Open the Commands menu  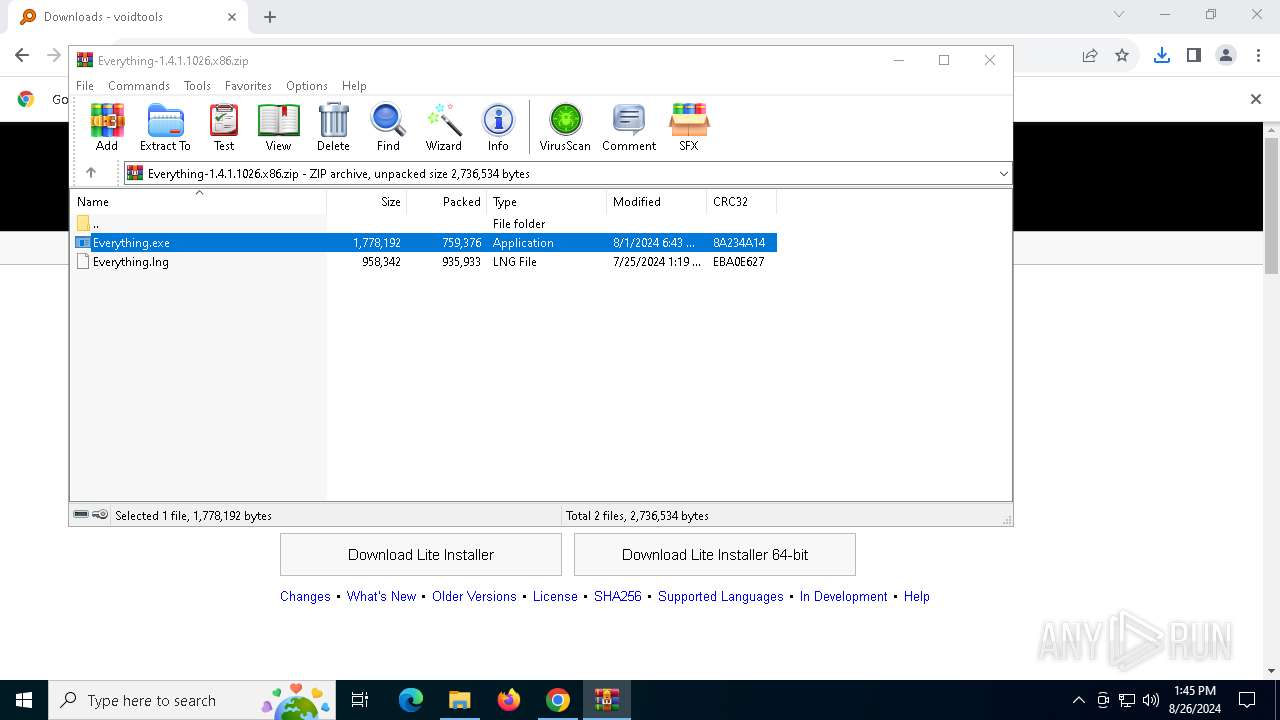139,86
